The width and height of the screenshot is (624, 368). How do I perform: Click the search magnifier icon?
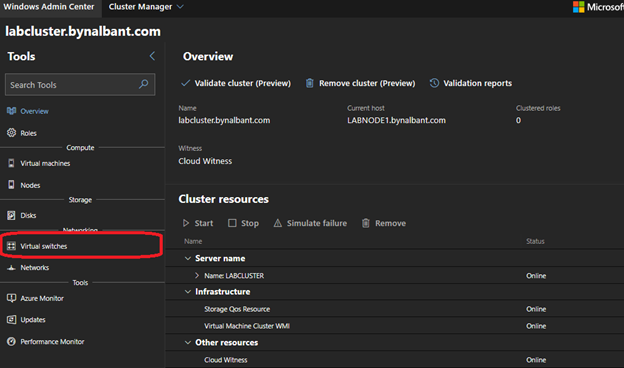point(144,84)
